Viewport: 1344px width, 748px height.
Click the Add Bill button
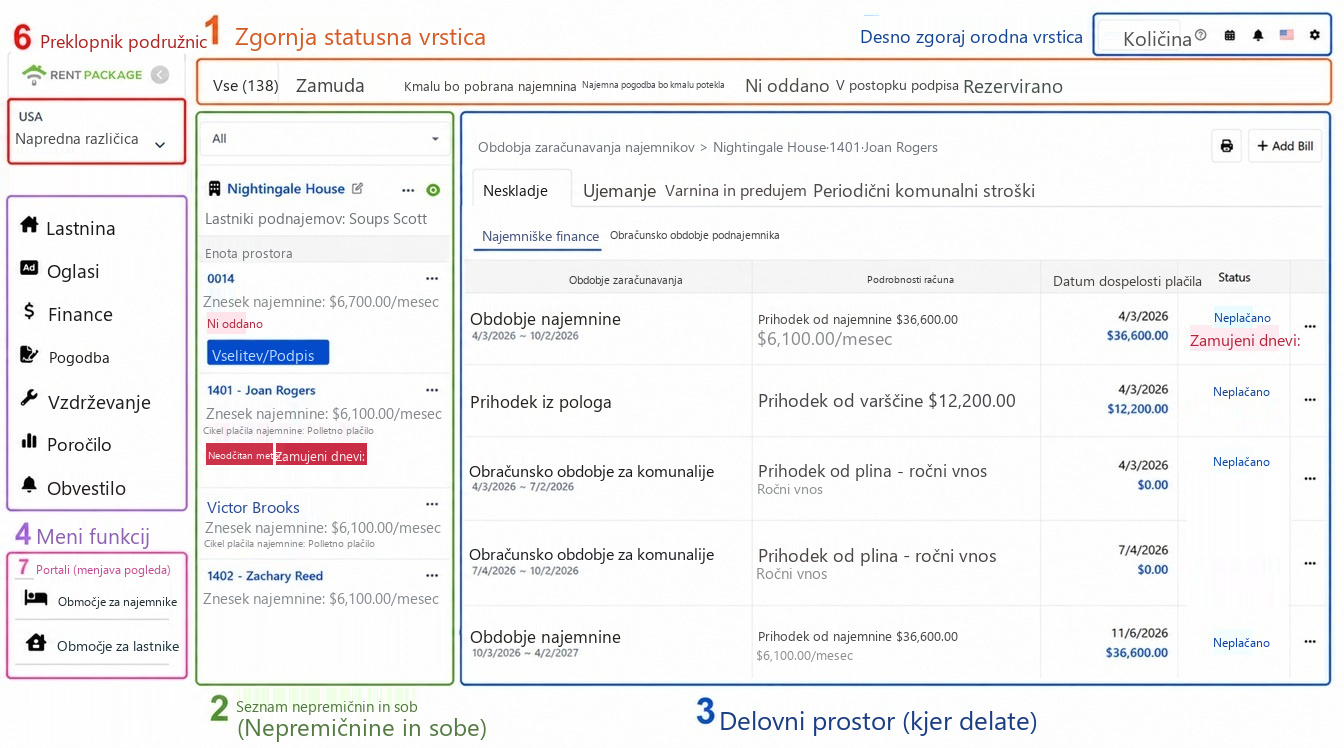[1285, 146]
